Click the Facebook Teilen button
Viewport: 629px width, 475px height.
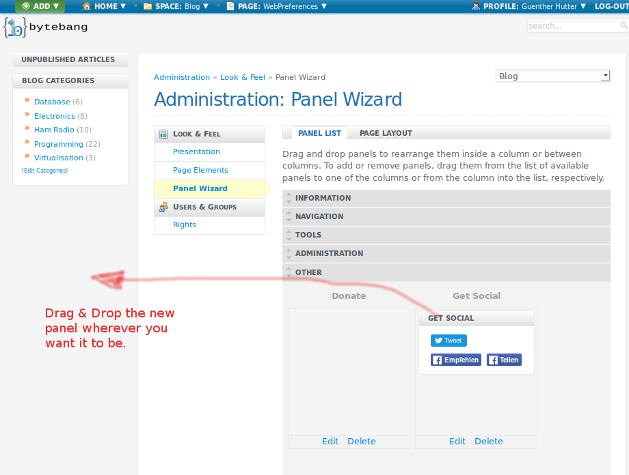[x=504, y=360]
